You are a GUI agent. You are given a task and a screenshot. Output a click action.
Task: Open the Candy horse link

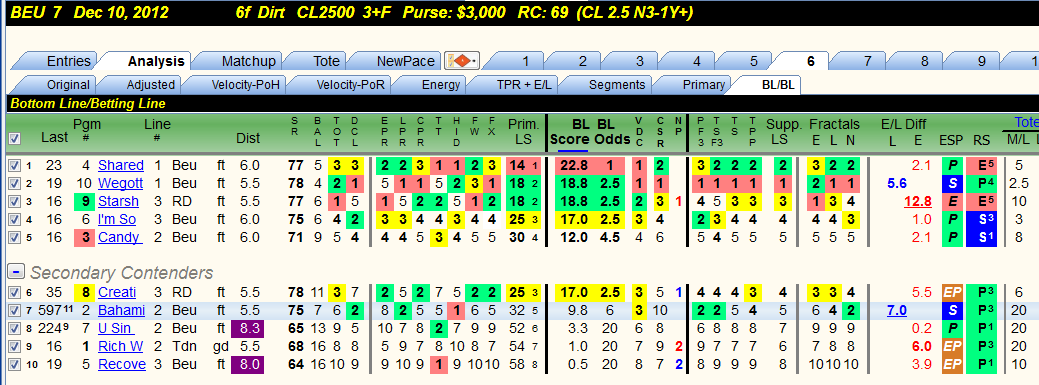pyautogui.click(x=119, y=237)
